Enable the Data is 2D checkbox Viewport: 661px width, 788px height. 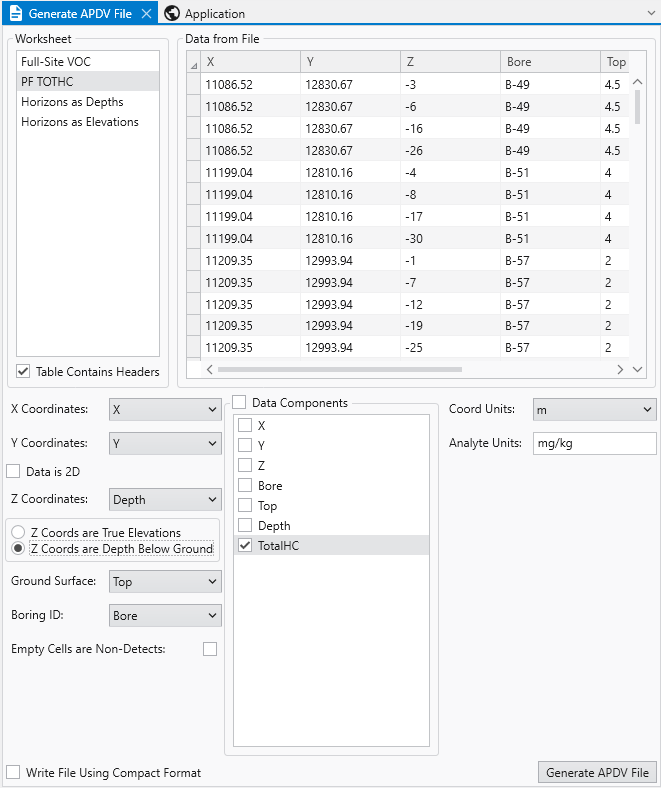point(14,471)
